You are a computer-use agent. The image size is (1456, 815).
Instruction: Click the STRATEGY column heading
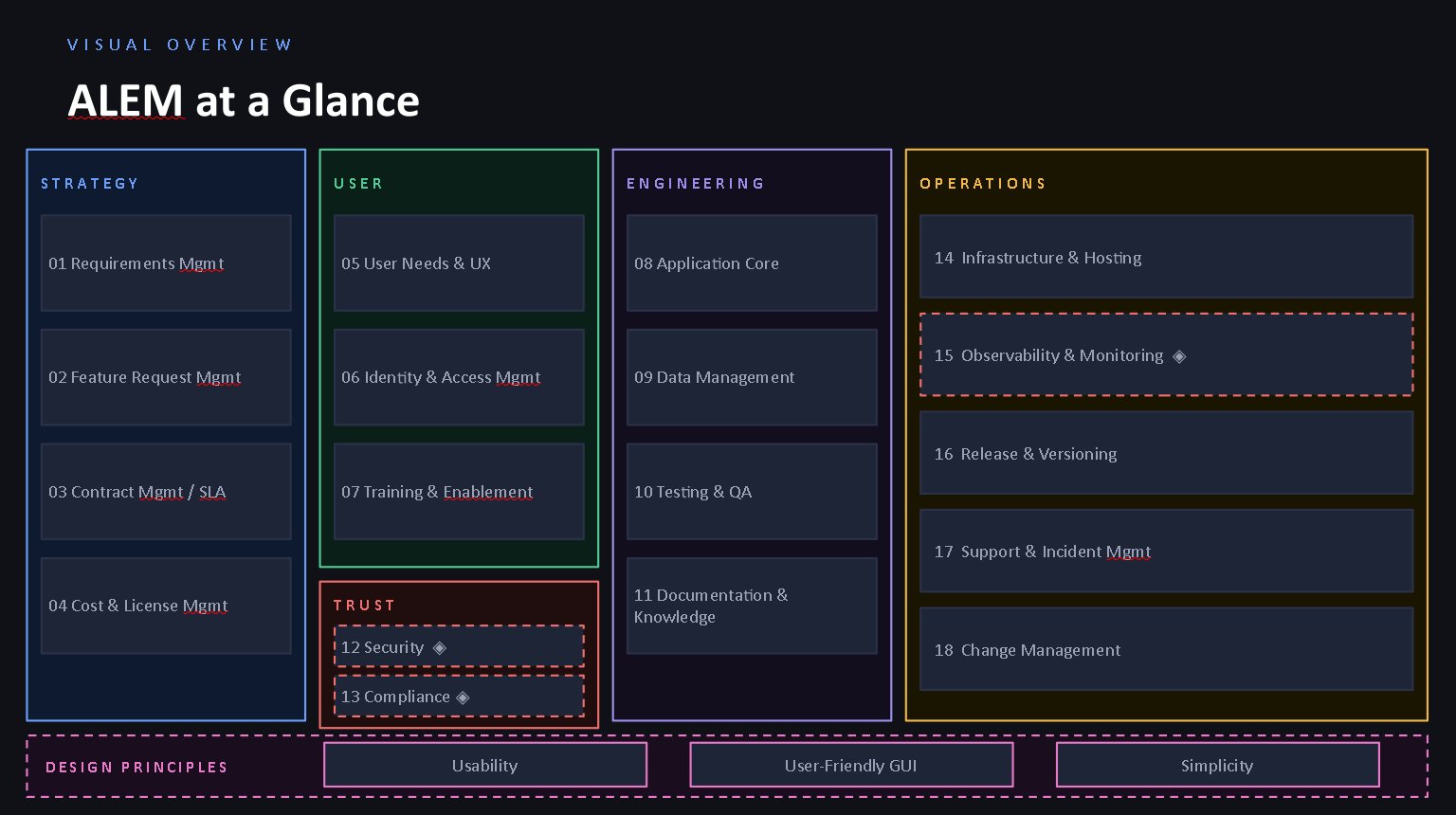(x=90, y=184)
